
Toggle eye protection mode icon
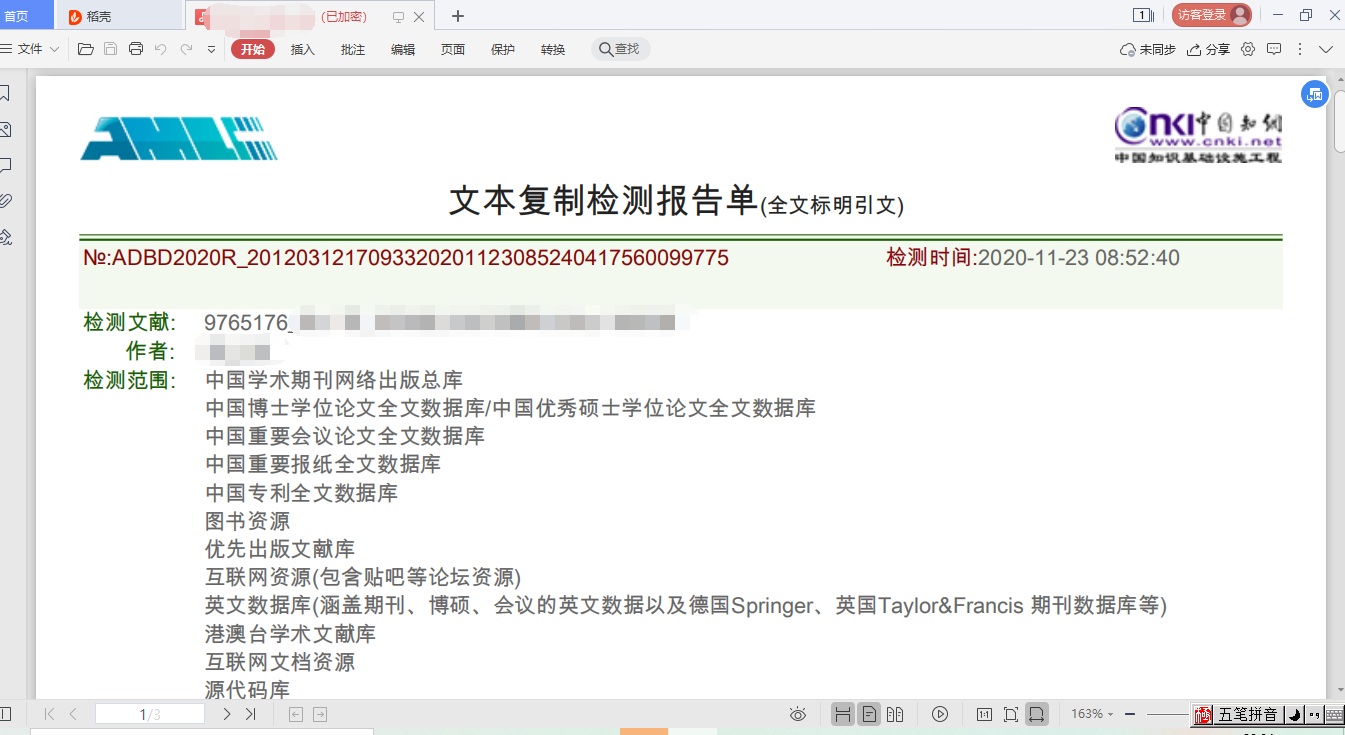(798, 714)
